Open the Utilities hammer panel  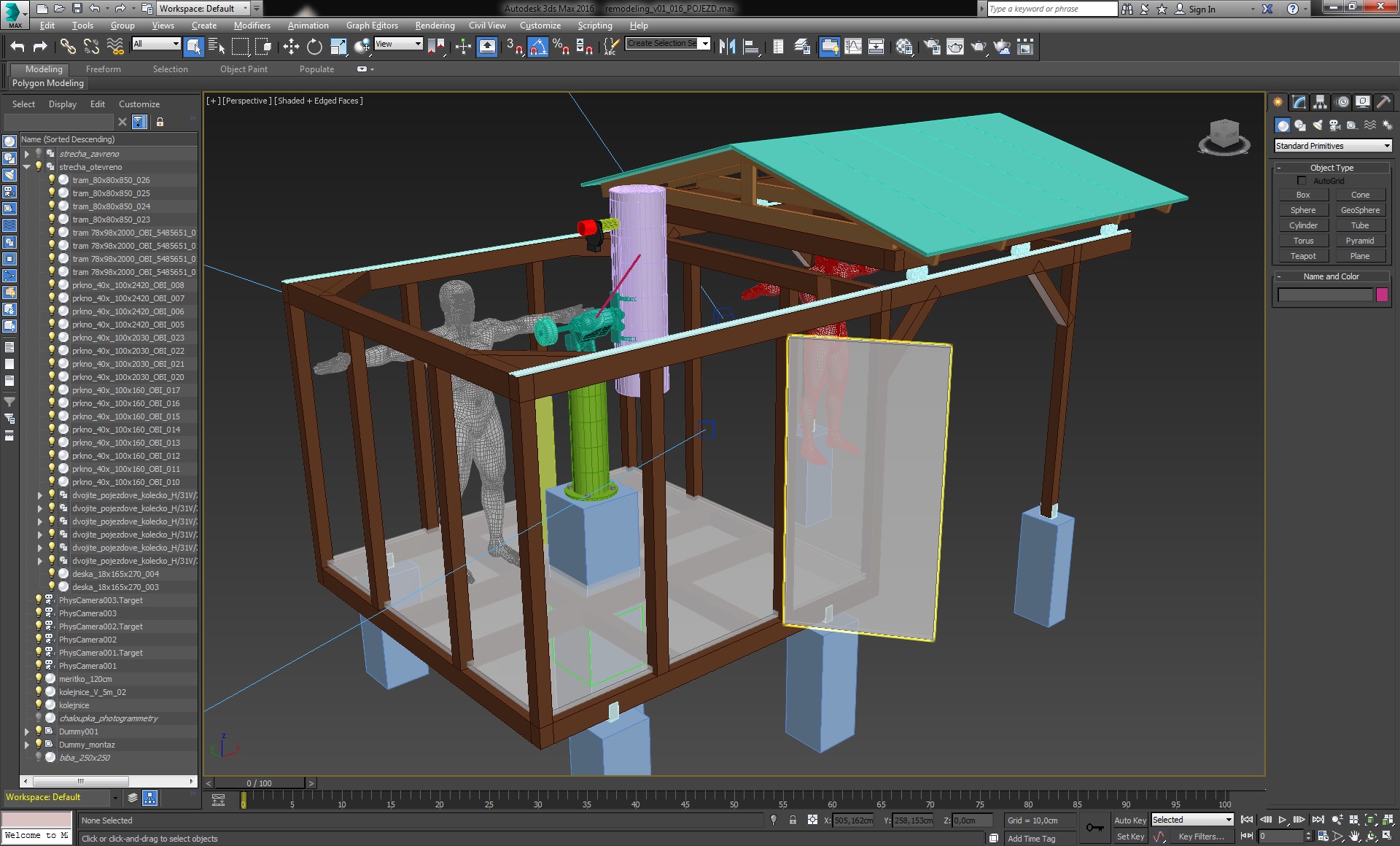click(1383, 102)
